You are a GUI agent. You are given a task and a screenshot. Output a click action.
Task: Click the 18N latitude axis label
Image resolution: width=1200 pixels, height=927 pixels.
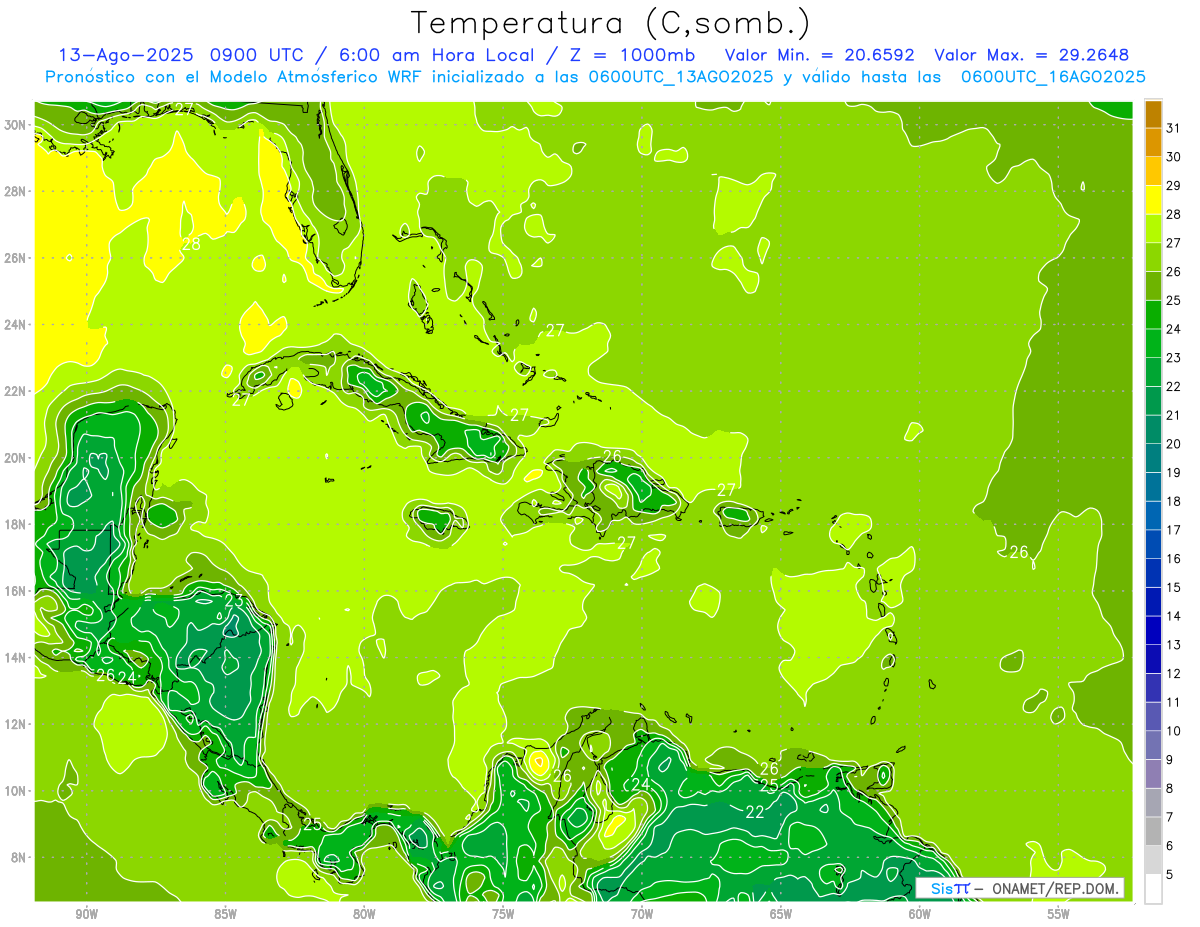(15, 524)
